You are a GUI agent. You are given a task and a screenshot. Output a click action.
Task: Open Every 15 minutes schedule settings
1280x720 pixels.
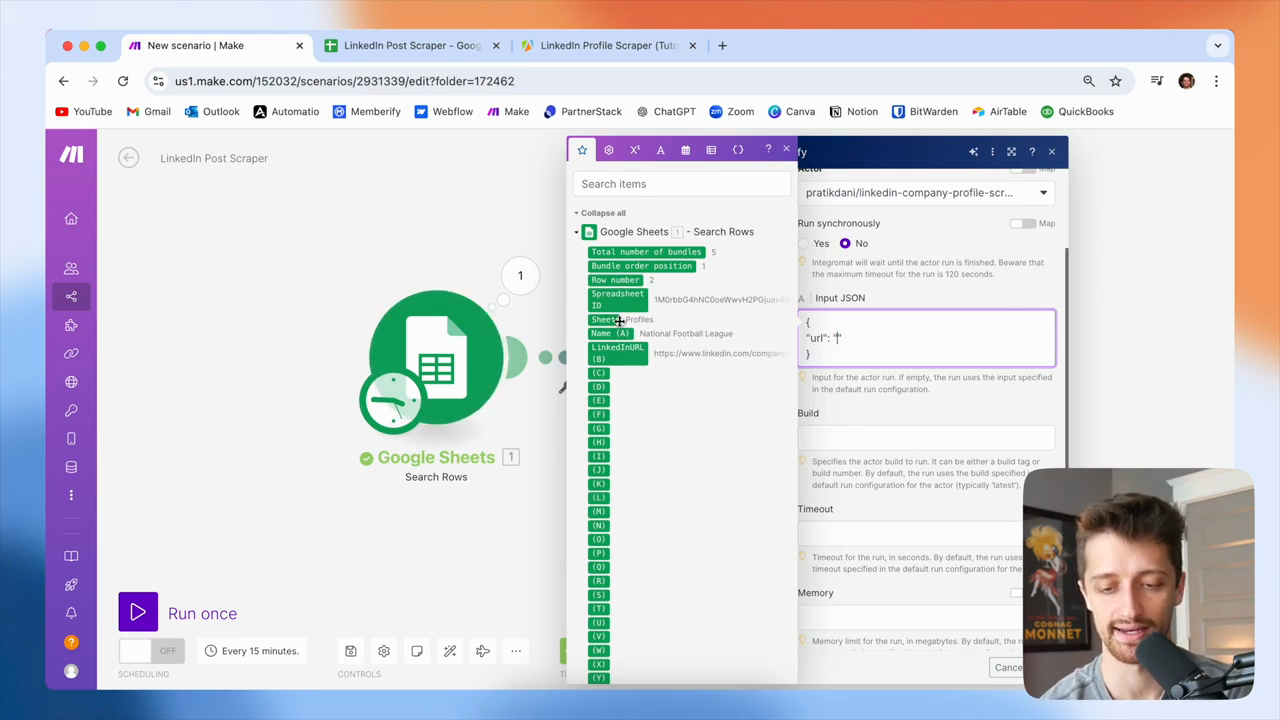(x=251, y=651)
